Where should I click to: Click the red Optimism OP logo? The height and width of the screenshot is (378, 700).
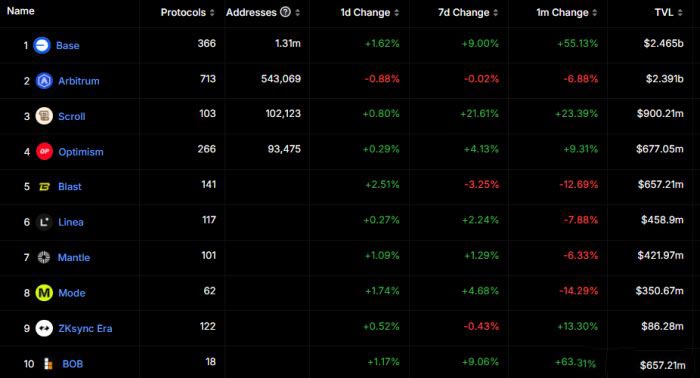pos(44,151)
